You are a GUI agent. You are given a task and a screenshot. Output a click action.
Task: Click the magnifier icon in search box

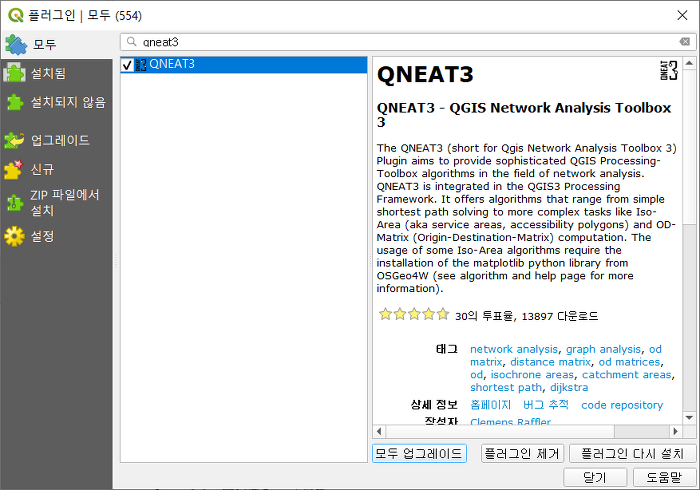coord(131,42)
